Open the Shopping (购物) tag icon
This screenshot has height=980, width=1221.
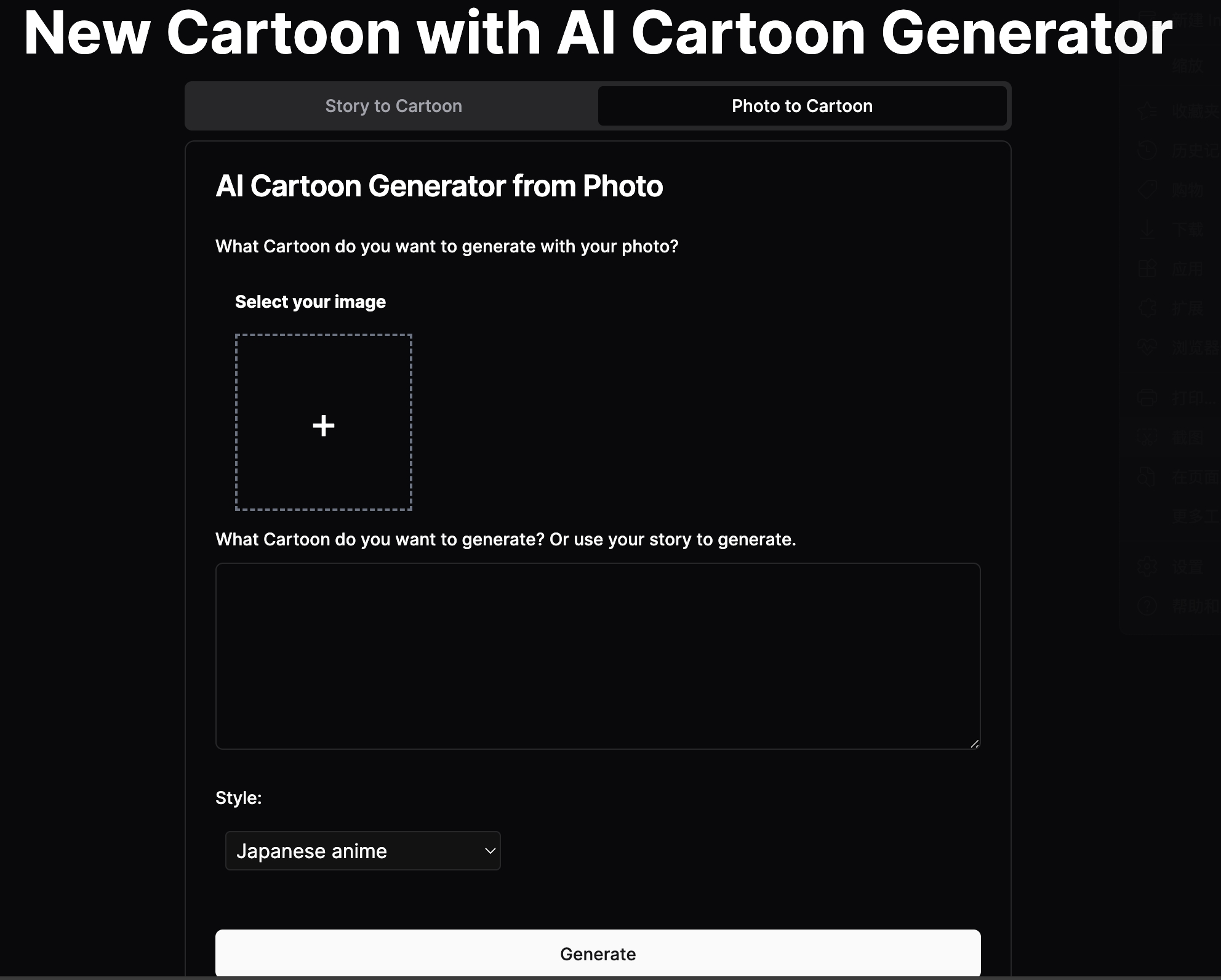pyautogui.click(x=1147, y=189)
